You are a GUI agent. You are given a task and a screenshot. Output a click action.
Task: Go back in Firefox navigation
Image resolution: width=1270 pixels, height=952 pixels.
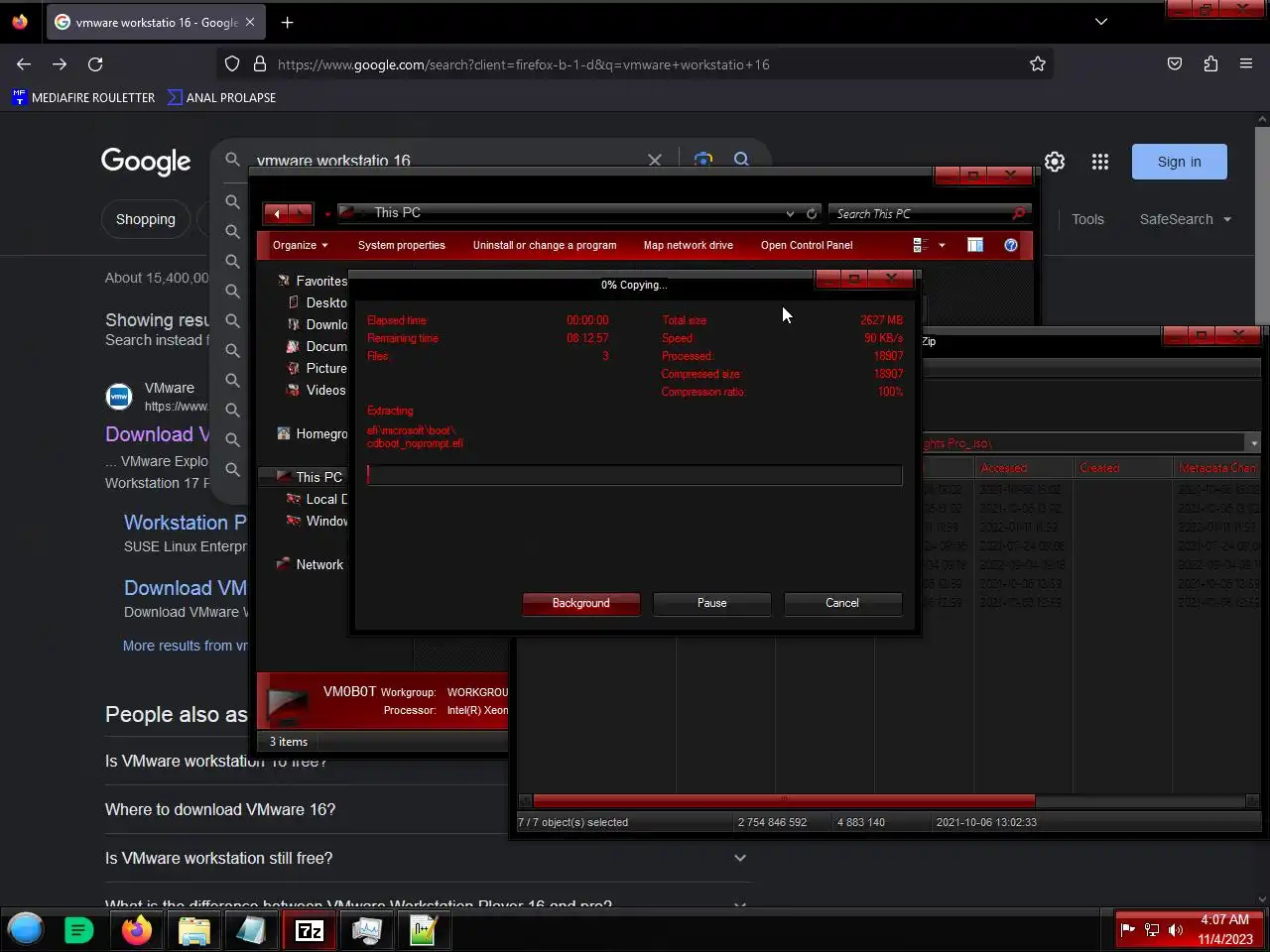24,64
